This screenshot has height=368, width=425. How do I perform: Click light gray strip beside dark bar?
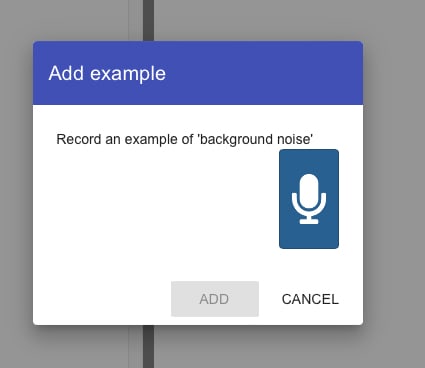tap(136, 20)
